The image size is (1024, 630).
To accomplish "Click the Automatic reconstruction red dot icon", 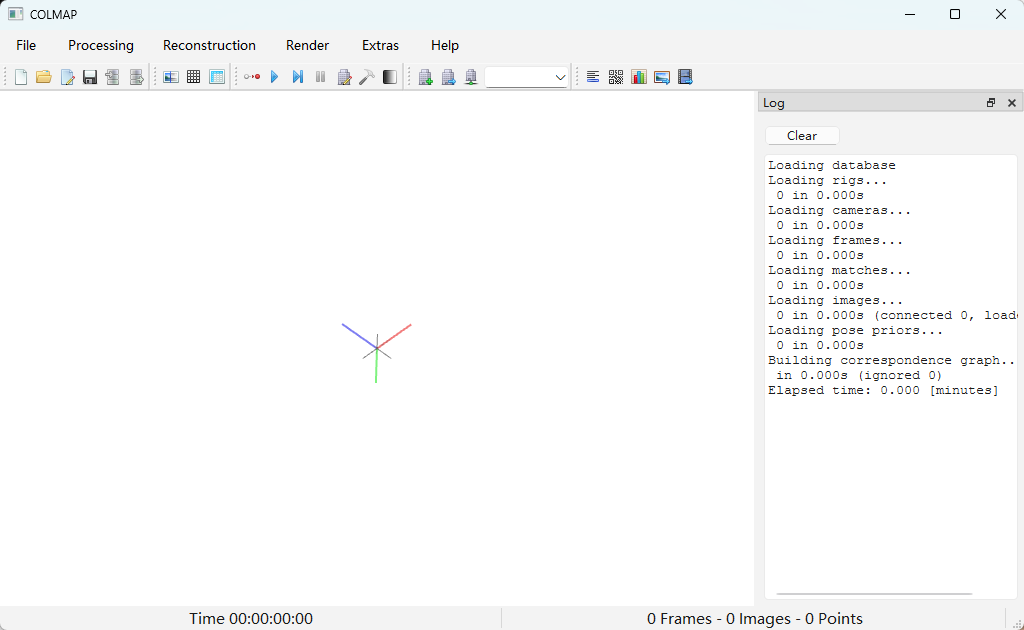I will (x=252, y=77).
